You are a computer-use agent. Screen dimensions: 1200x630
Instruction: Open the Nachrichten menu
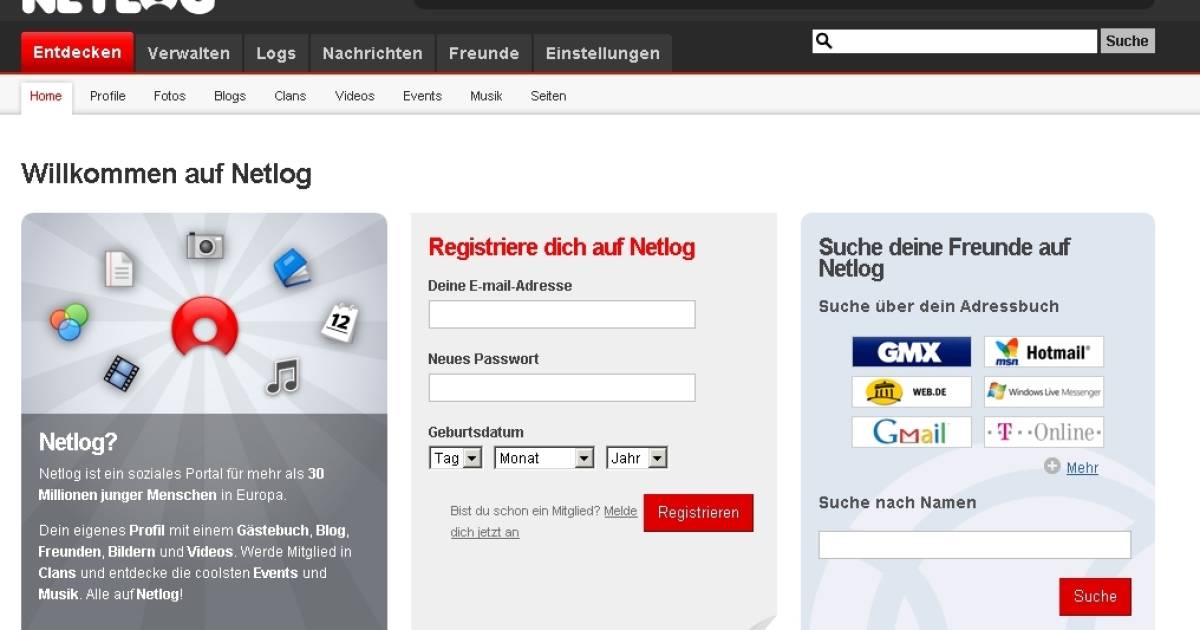pos(372,52)
